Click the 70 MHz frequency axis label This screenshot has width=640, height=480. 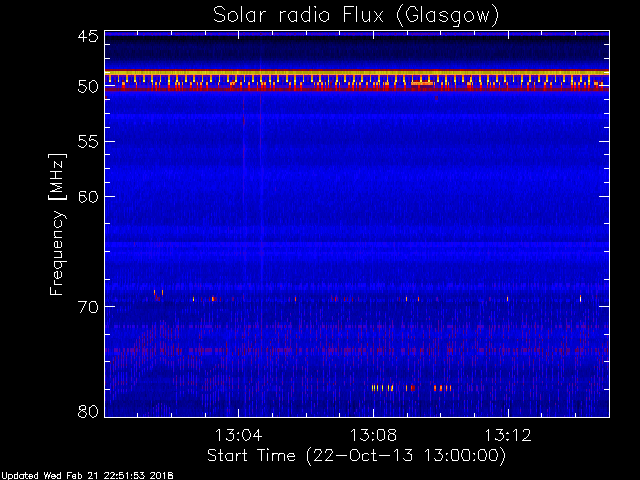click(x=88, y=307)
